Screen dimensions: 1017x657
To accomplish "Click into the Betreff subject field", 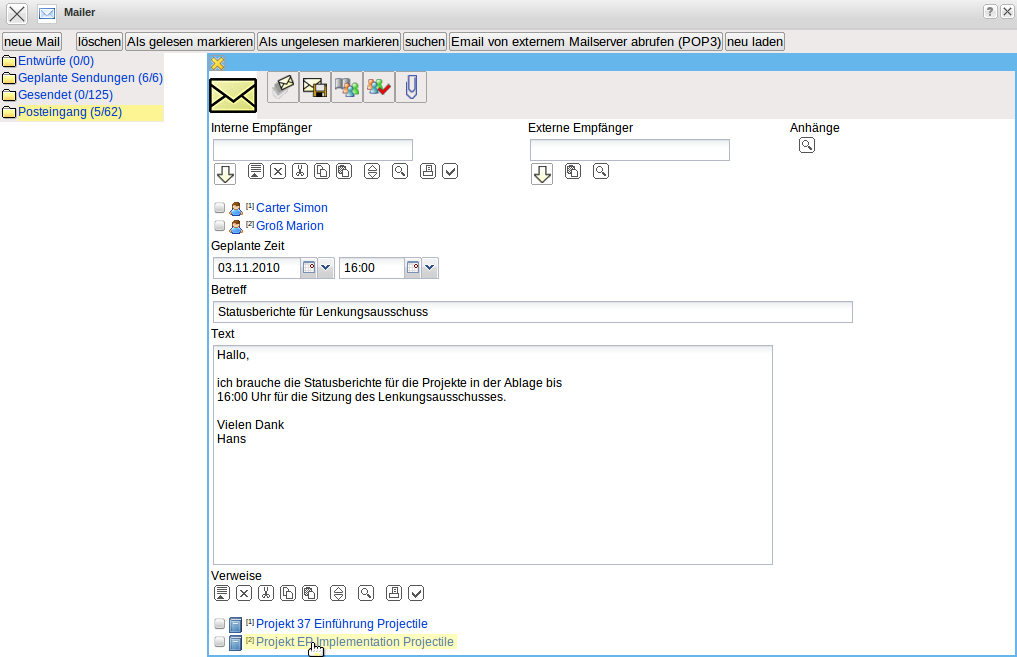I will 532,312.
